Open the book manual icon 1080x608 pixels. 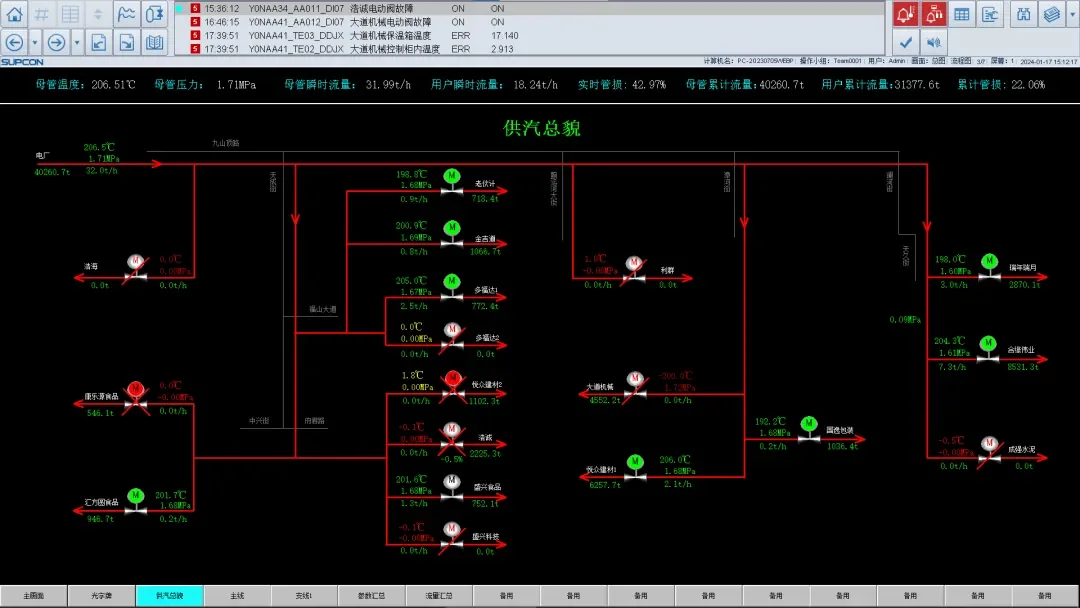click(x=154, y=42)
